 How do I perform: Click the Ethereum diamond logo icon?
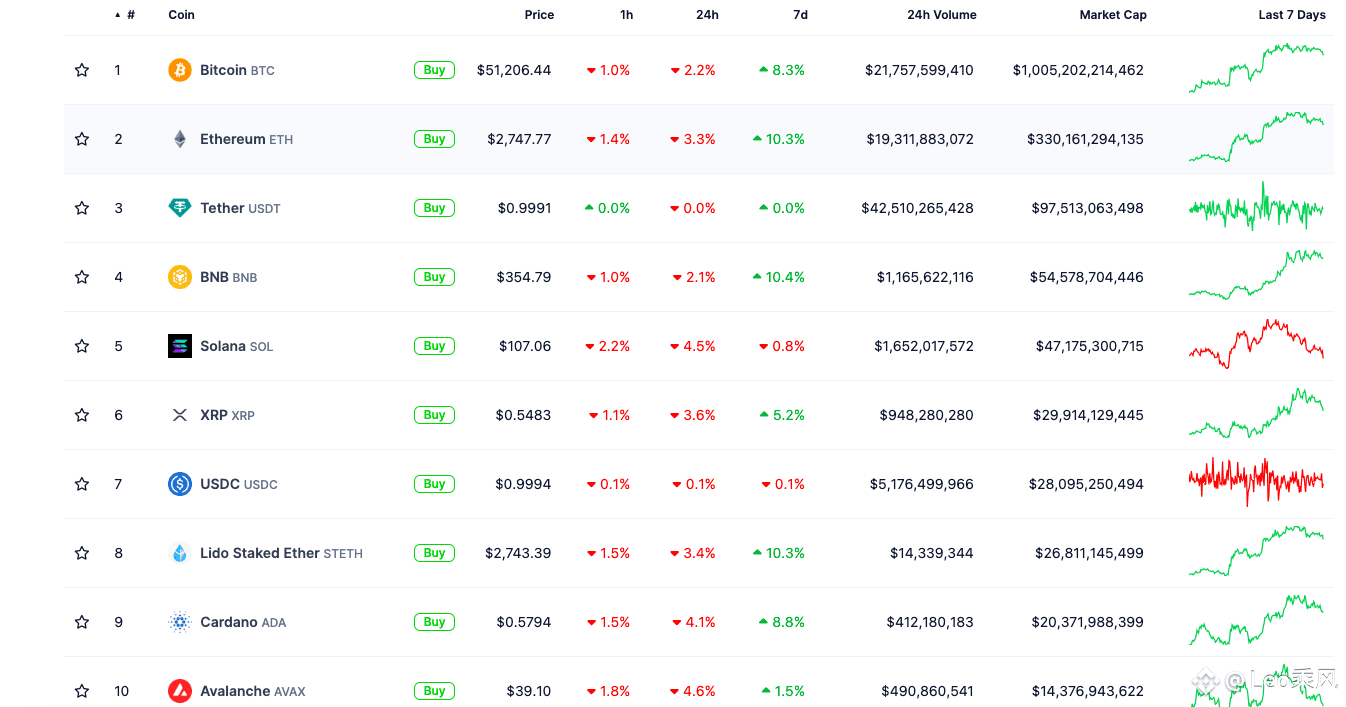(180, 139)
